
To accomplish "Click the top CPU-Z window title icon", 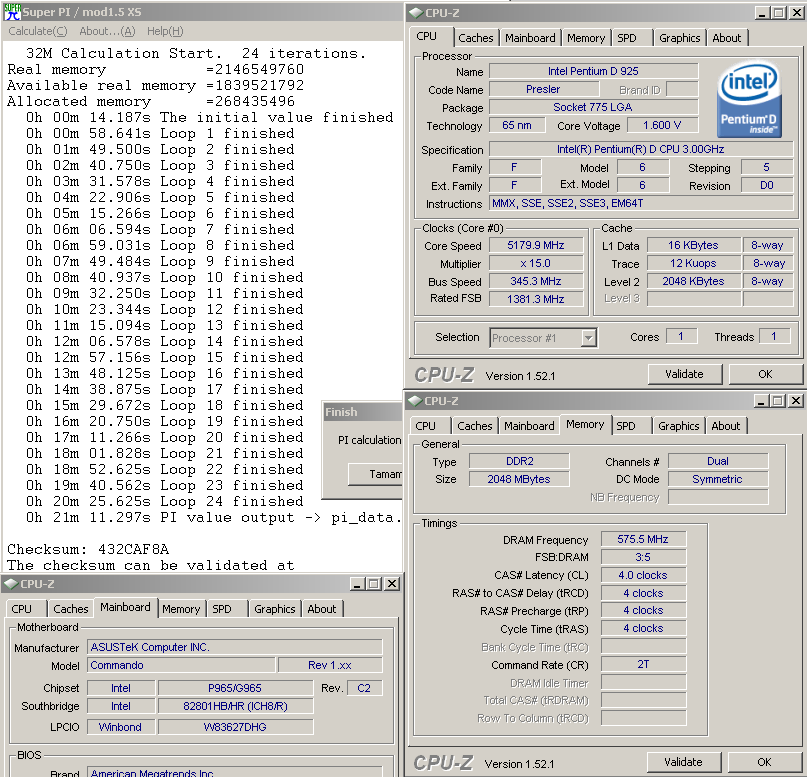I will coord(416,13).
